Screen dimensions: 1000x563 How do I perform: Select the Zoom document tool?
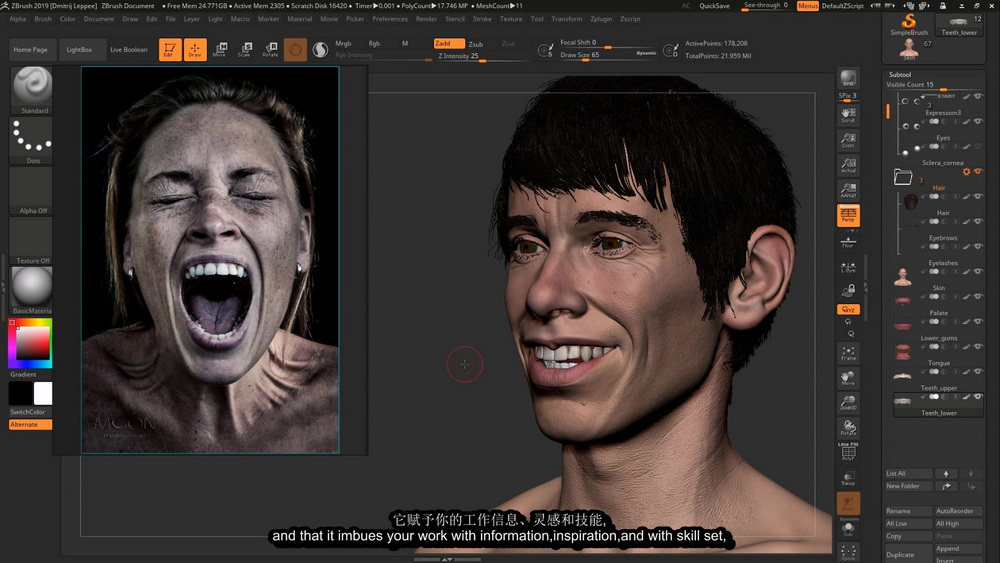tap(848, 140)
